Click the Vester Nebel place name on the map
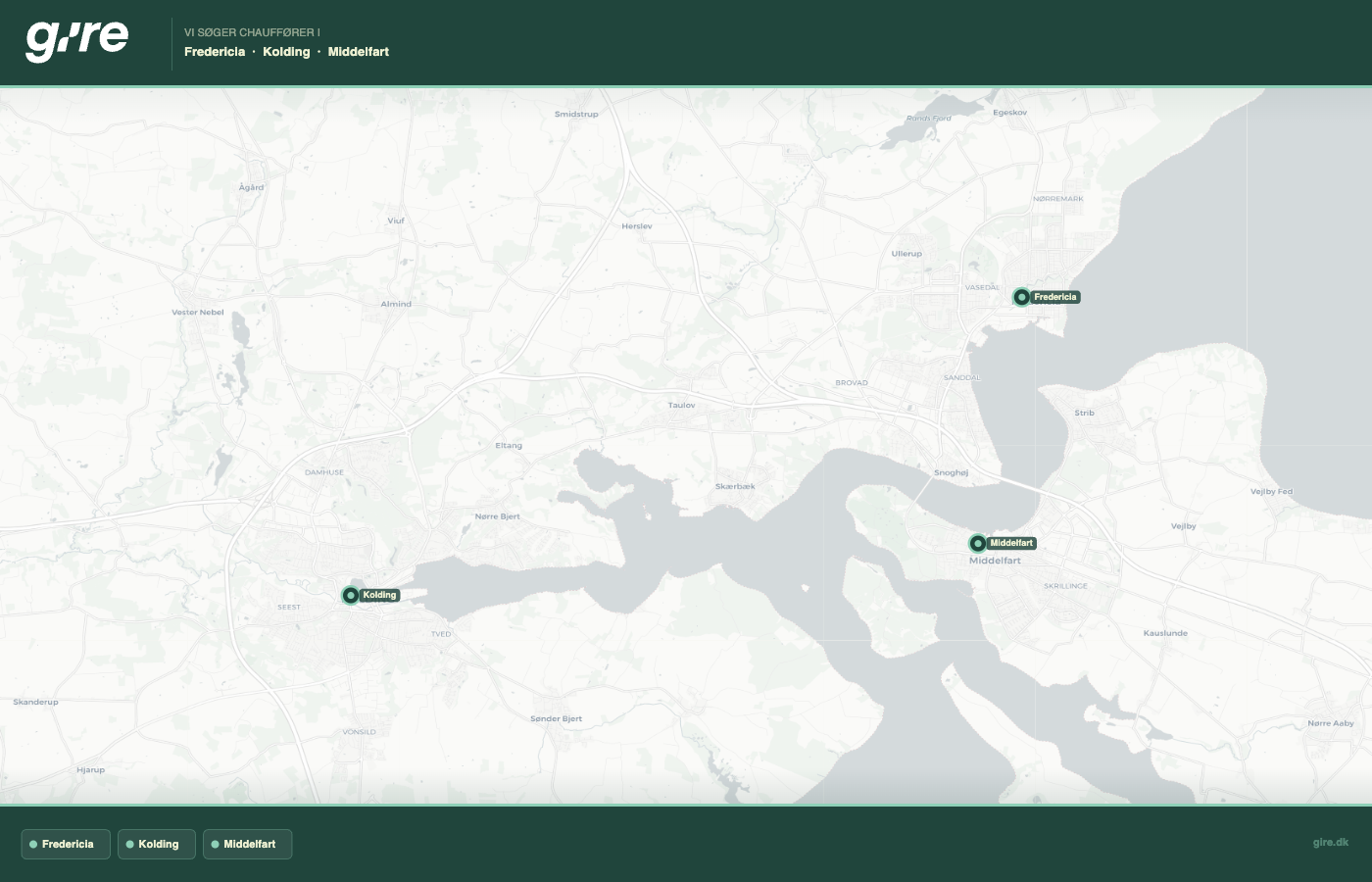 (x=198, y=313)
